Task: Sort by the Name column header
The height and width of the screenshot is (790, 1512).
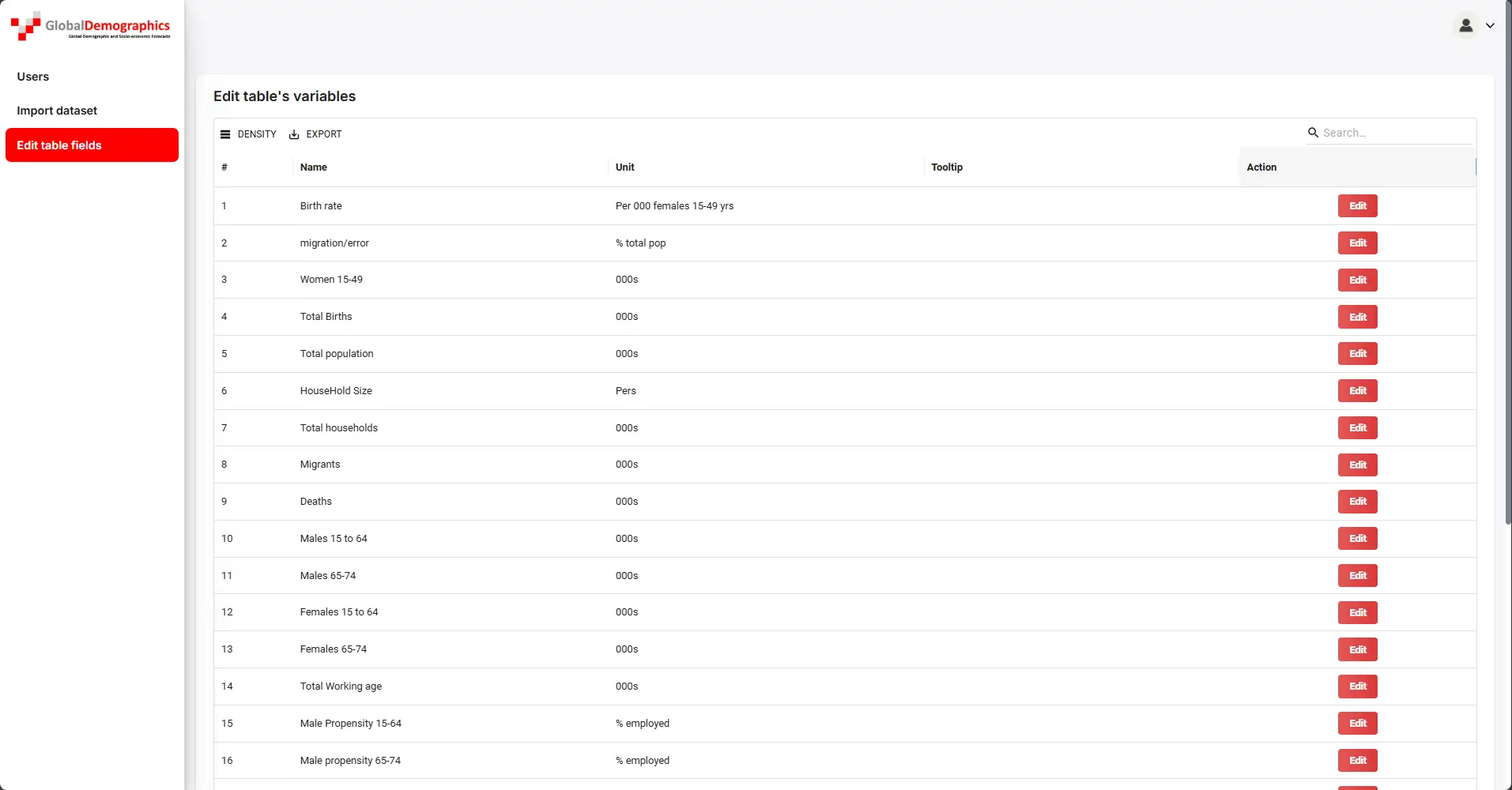Action: 314,167
